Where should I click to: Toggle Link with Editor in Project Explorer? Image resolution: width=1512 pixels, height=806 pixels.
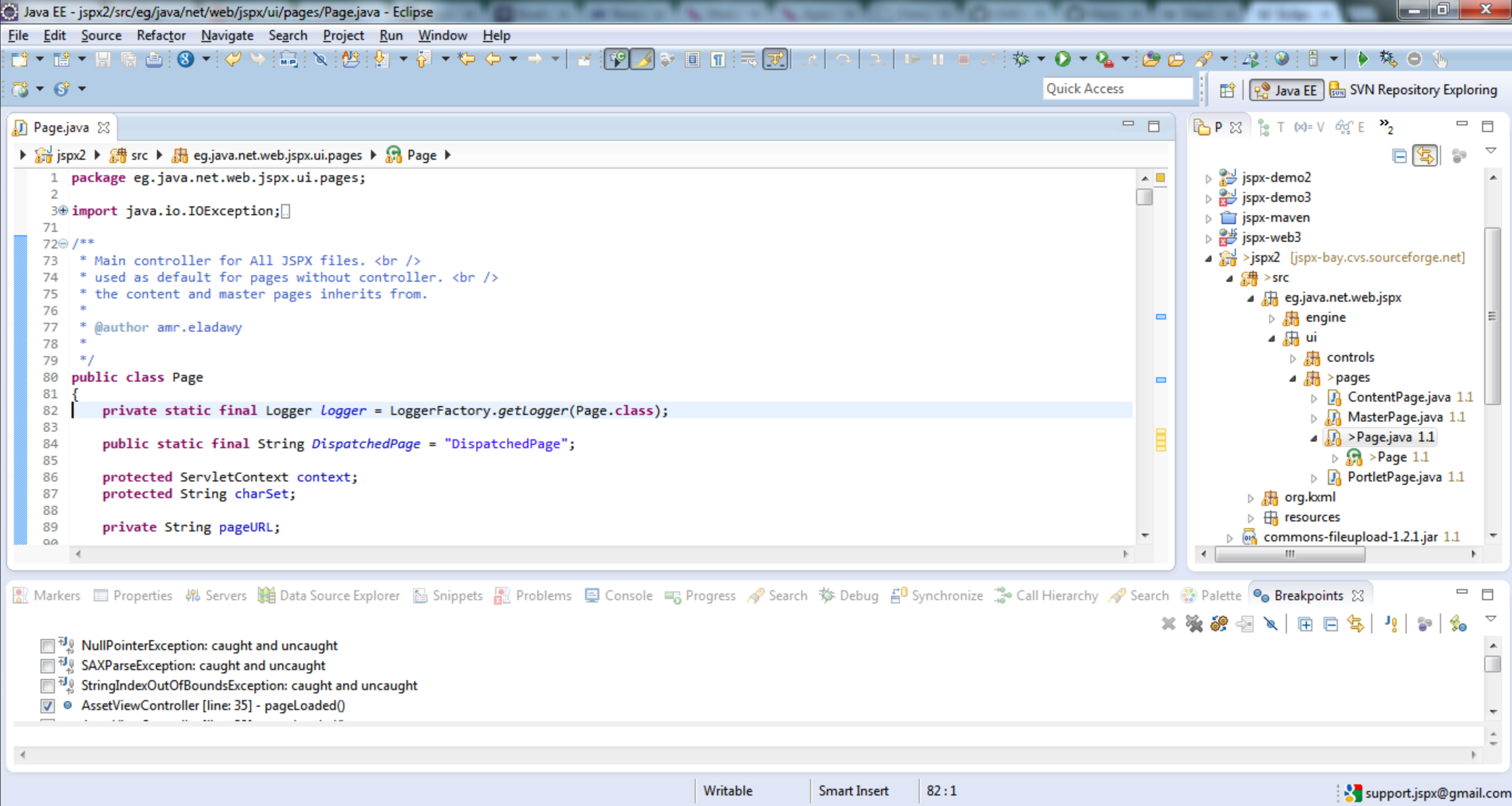pos(1424,155)
